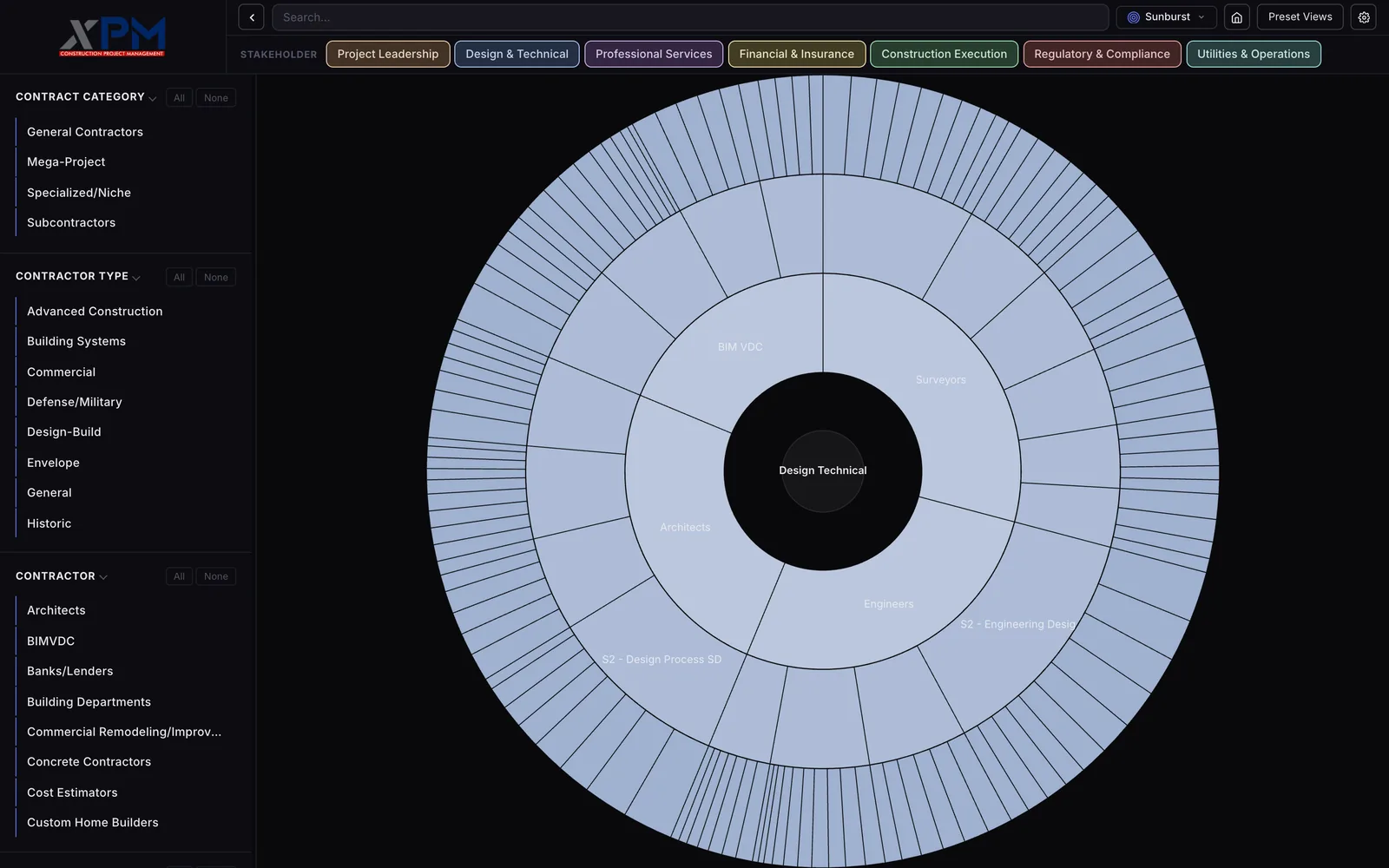Toggle Project Leadership stakeholder filter

pos(388,54)
